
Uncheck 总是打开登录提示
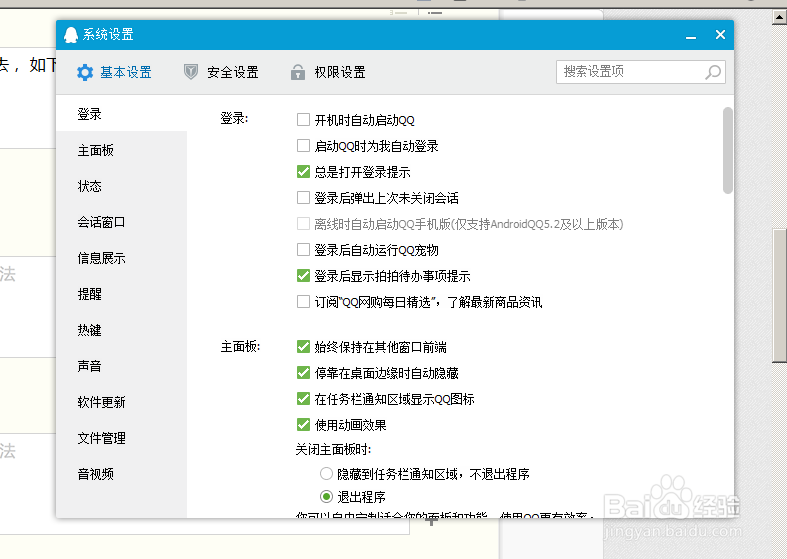tap(303, 172)
